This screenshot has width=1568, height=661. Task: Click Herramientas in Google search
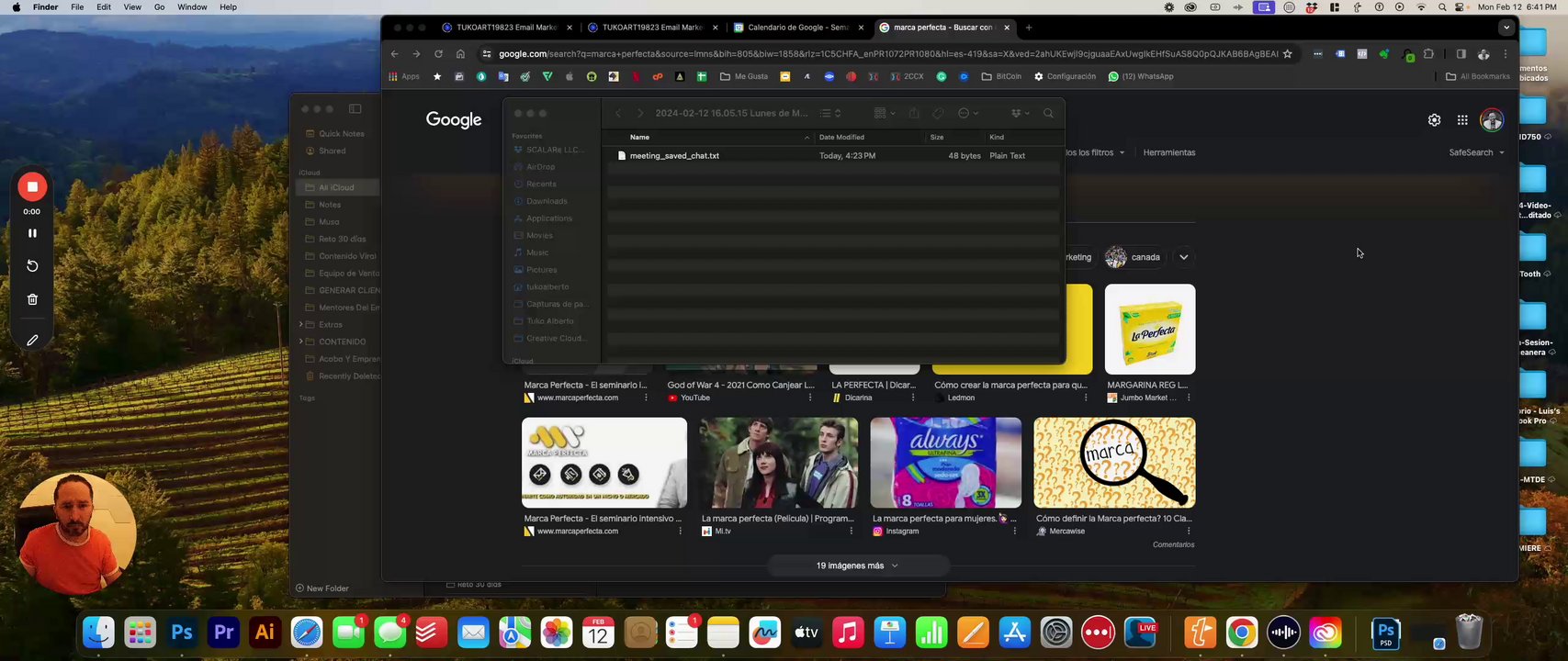[1169, 152]
